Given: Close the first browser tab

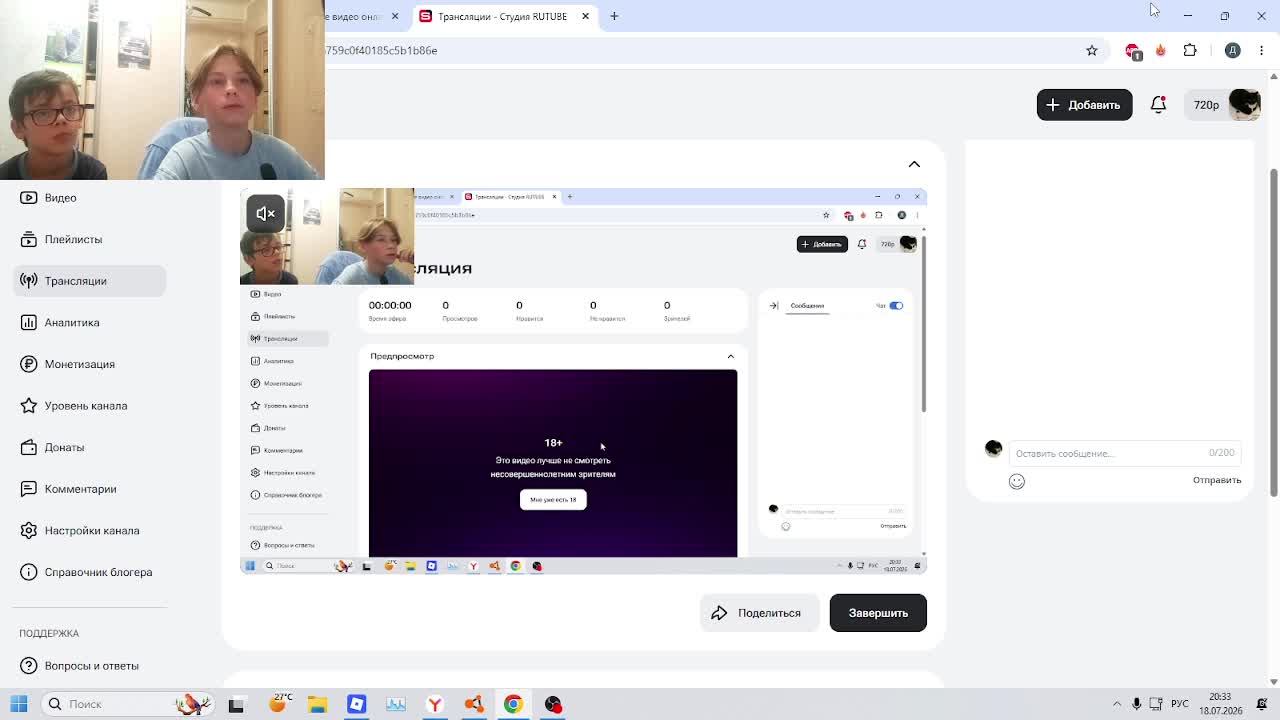Looking at the screenshot, I should 395,16.
